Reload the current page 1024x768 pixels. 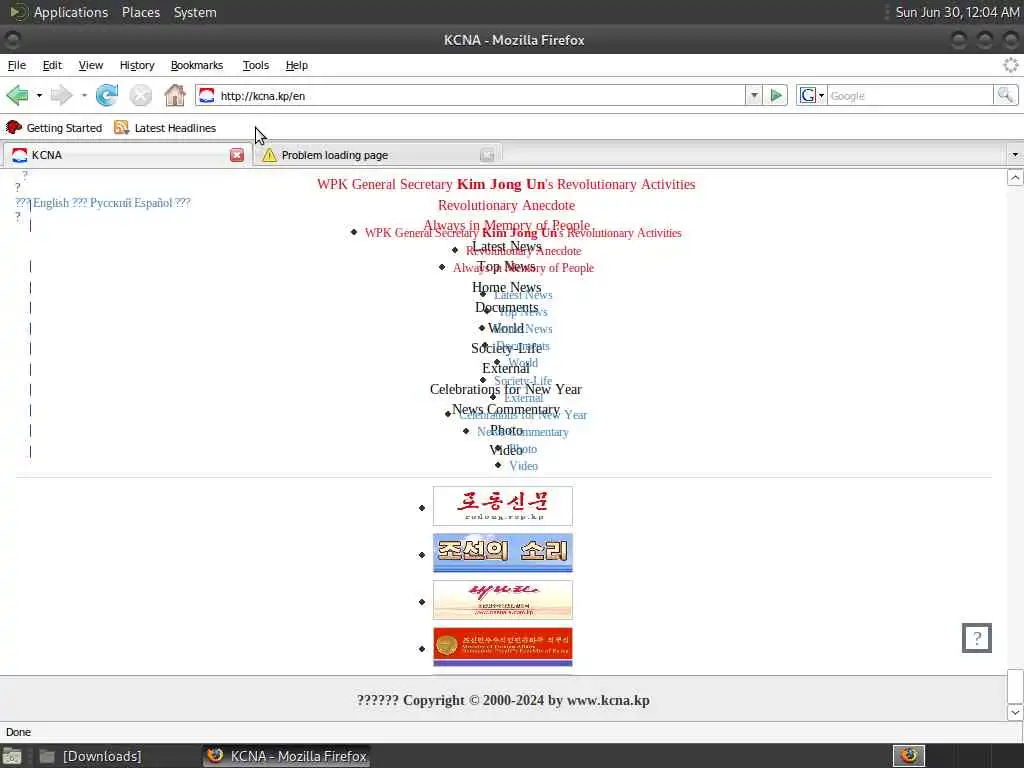tap(107, 95)
